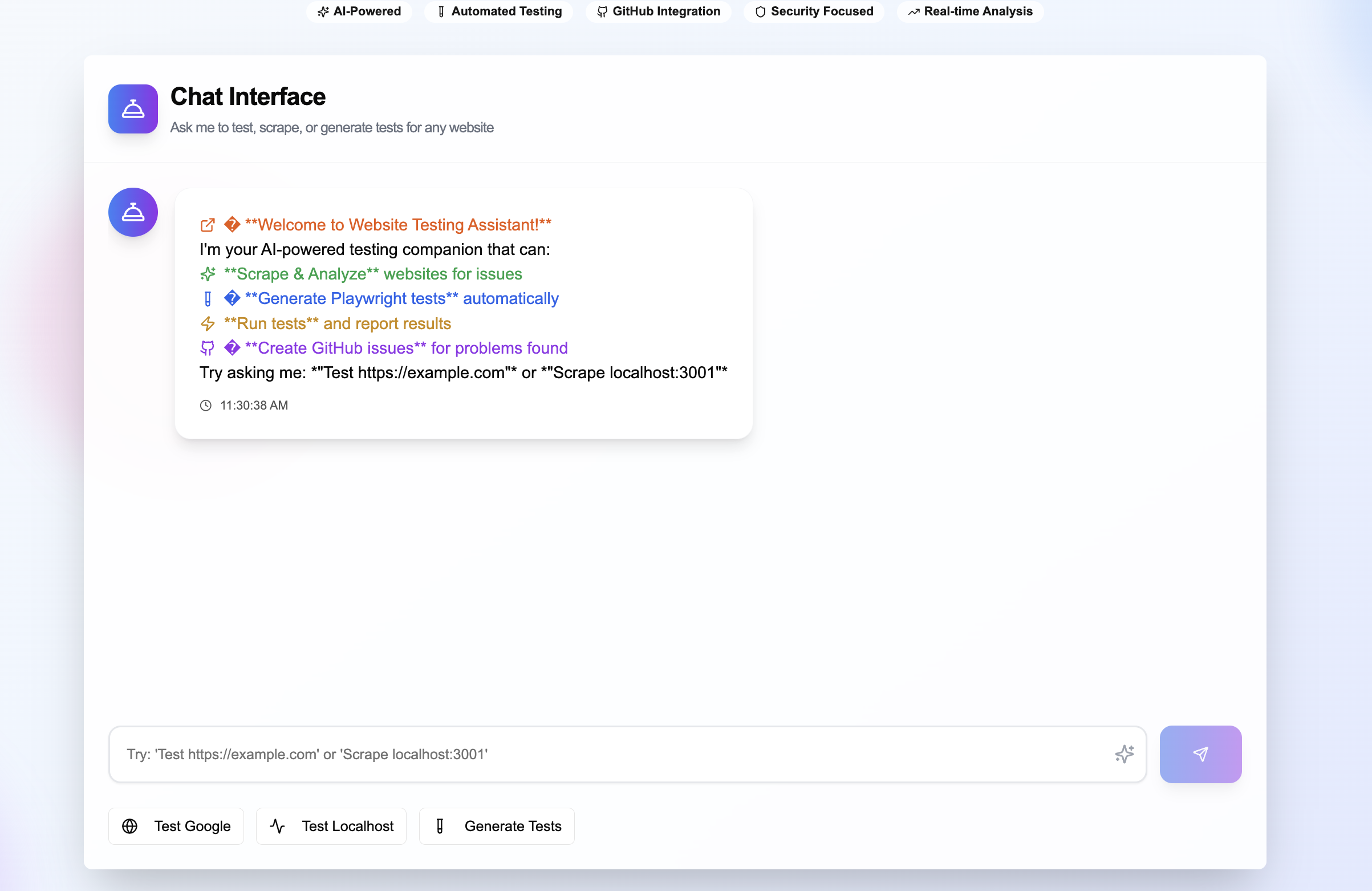Click the sparkle icon inside message input
This screenshot has width=1372, height=891.
pos(1123,754)
